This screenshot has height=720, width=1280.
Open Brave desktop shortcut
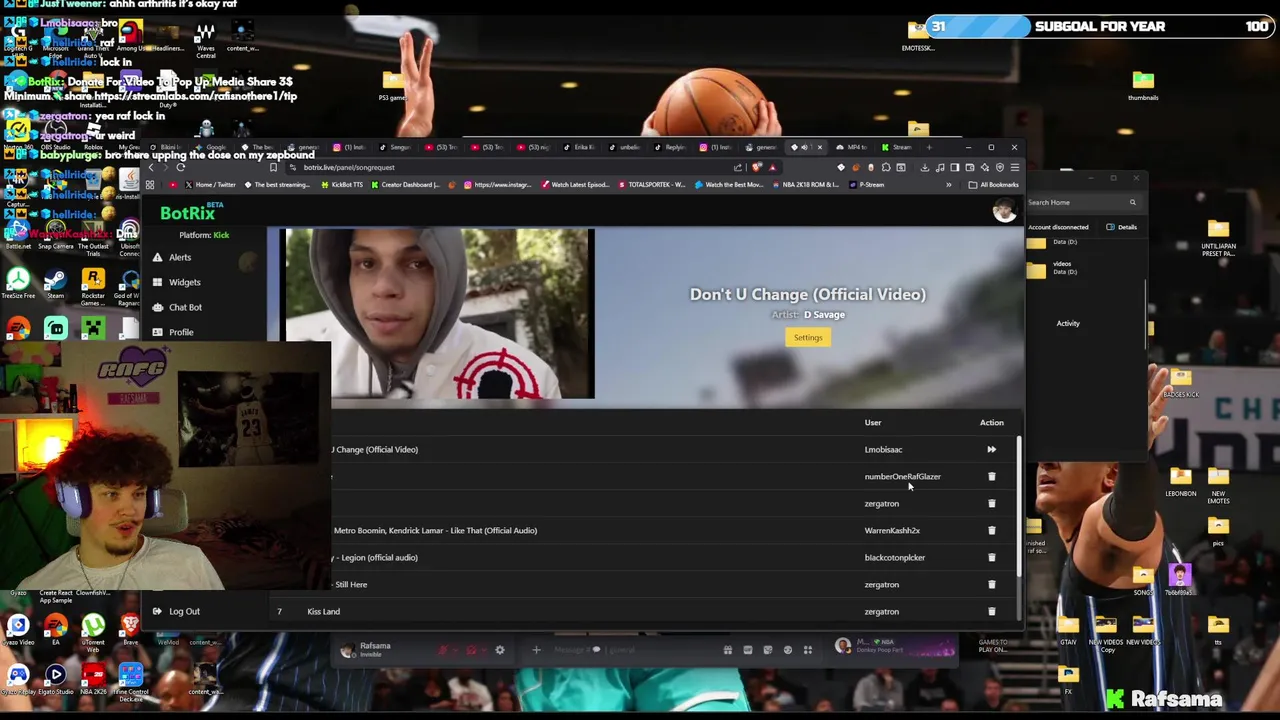[x=130, y=628]
